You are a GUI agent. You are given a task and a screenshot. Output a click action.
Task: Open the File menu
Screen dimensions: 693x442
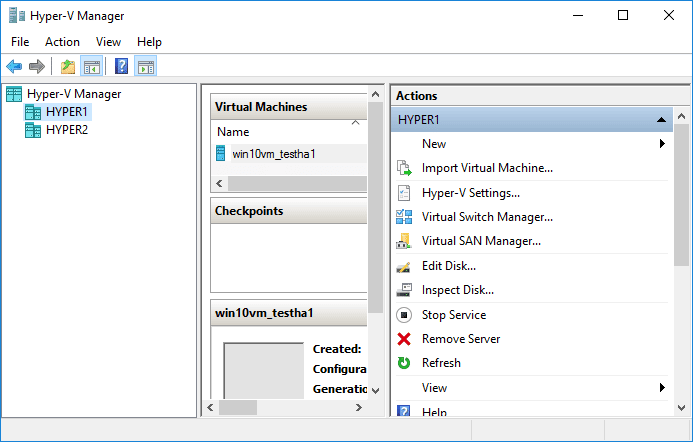(x=20, y=42)
